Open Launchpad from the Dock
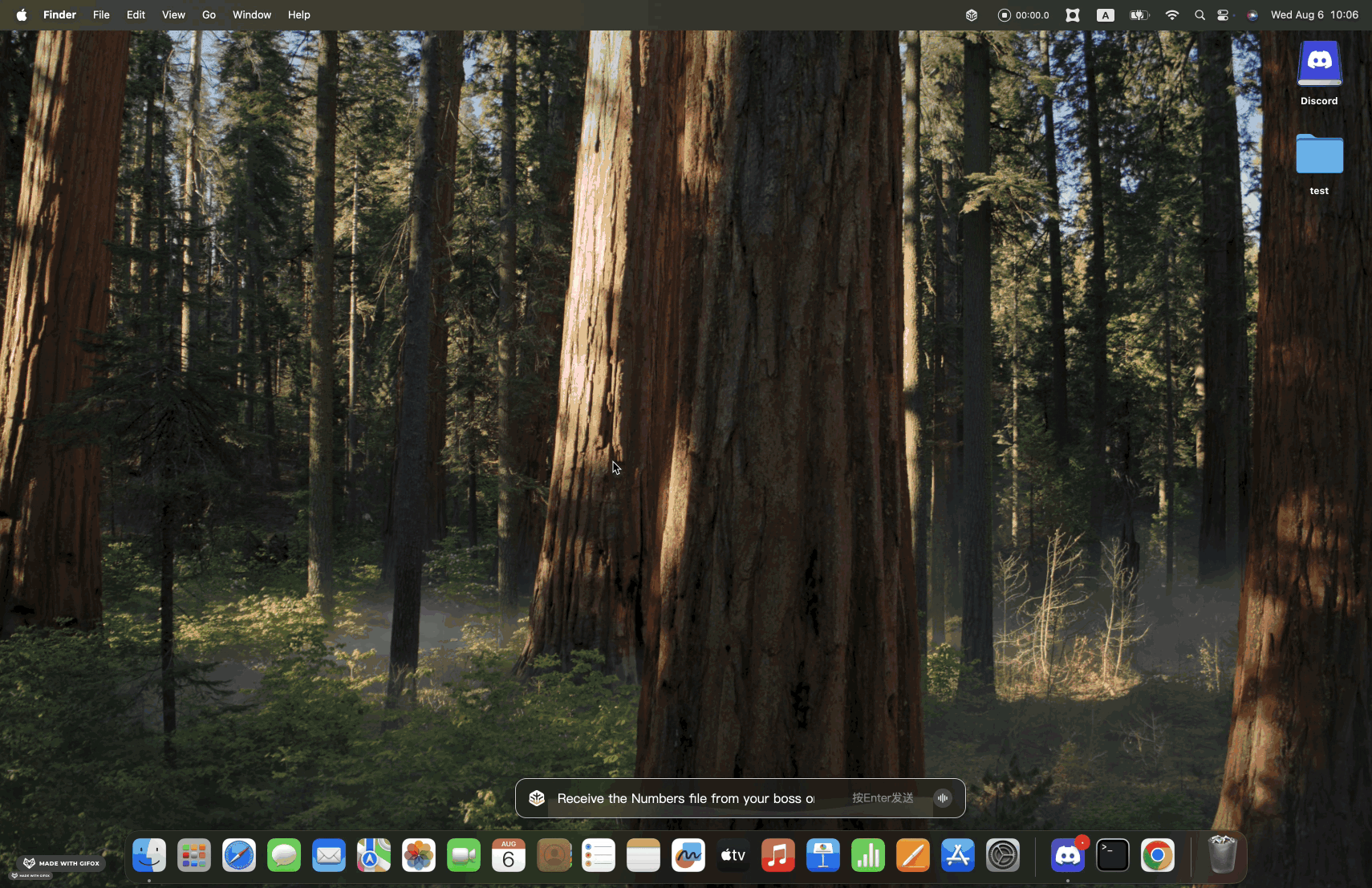 point(194,854)
